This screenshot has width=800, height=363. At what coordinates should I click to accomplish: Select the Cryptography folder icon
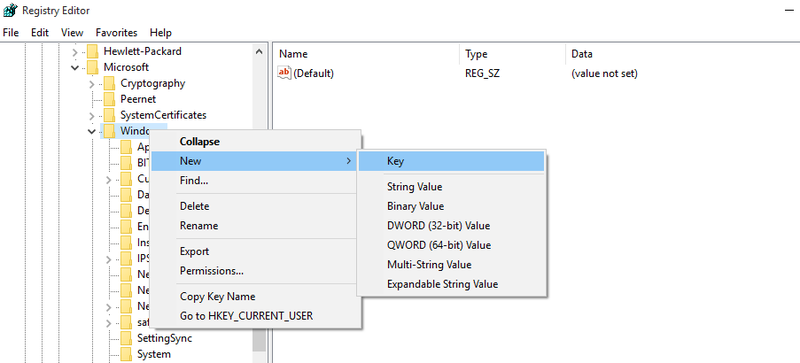tap(109, 83)
